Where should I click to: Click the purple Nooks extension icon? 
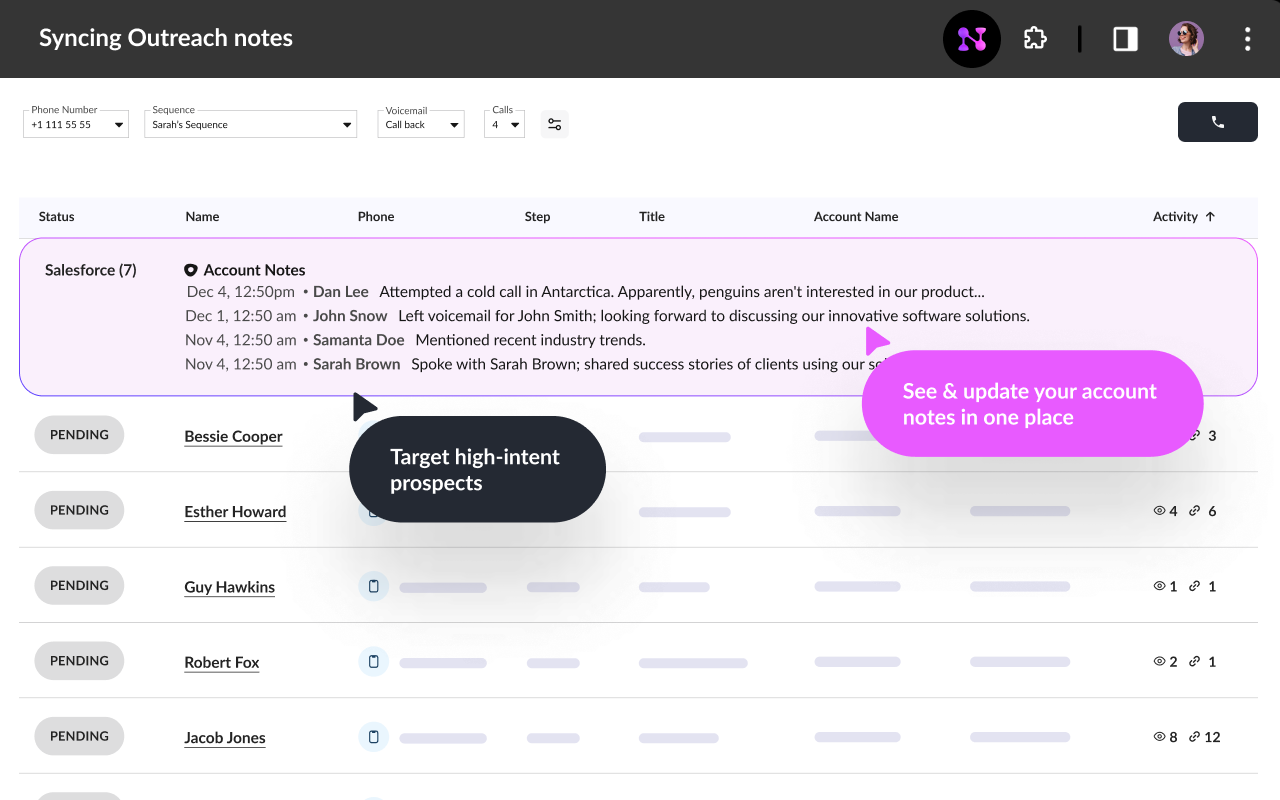pos(971,39)
